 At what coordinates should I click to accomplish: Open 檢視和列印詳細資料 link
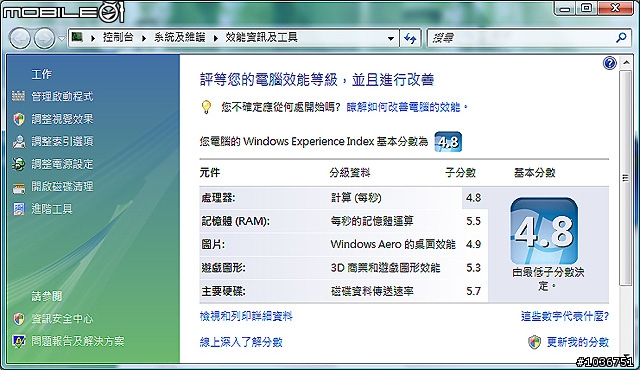pyautogui.click(x=246, y=316)
